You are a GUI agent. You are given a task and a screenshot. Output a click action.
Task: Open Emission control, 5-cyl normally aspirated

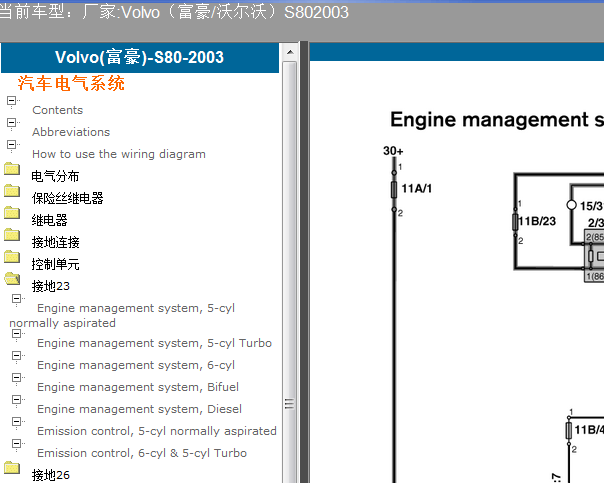tap(157, 431)
